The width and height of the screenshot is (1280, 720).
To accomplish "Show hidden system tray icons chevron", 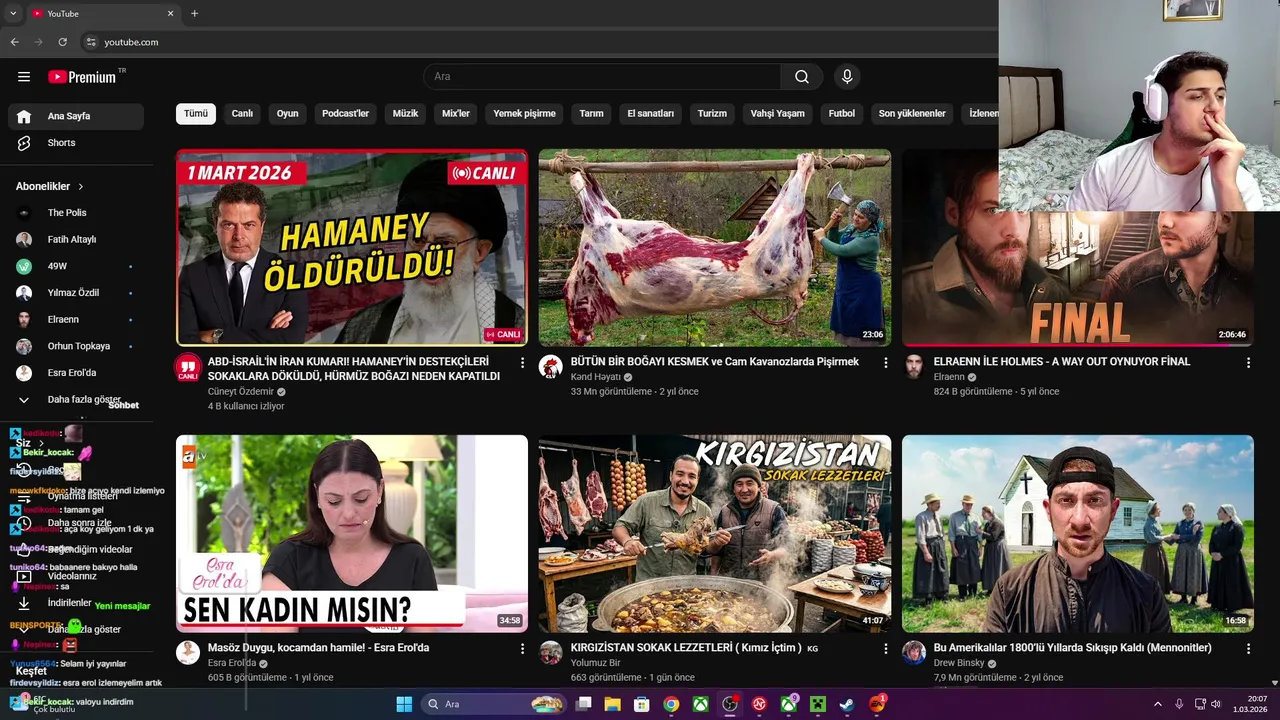I will click(1158, 704).
